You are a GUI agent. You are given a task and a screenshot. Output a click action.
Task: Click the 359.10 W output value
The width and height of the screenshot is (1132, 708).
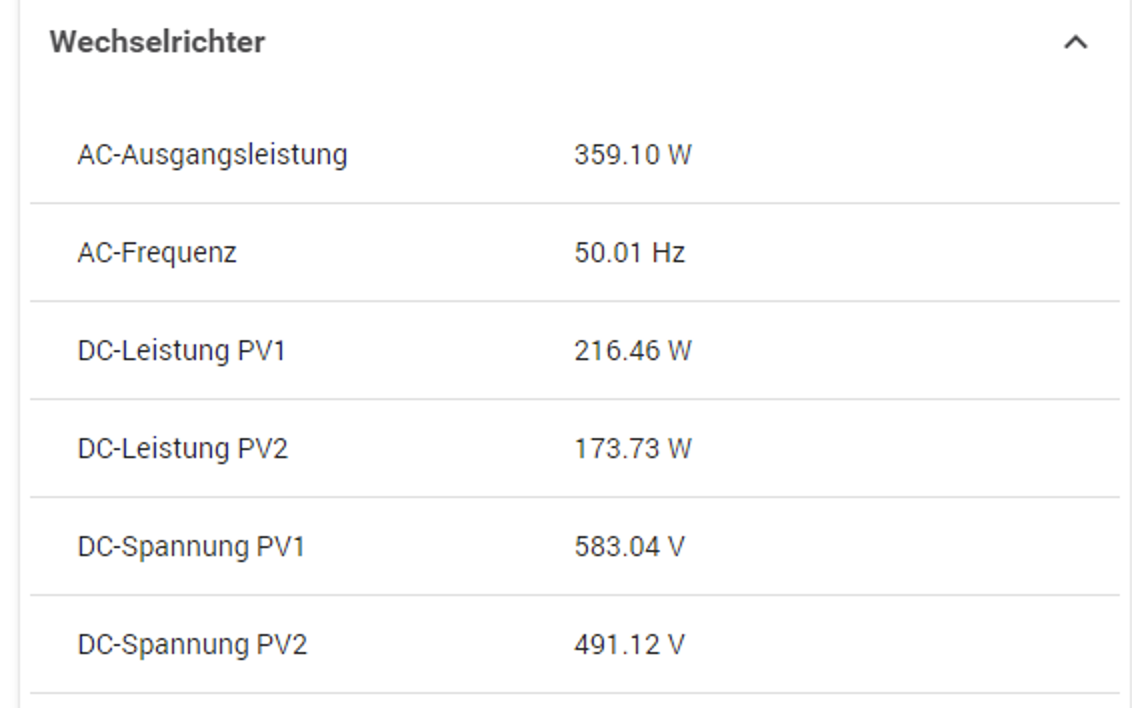[632, 154]
